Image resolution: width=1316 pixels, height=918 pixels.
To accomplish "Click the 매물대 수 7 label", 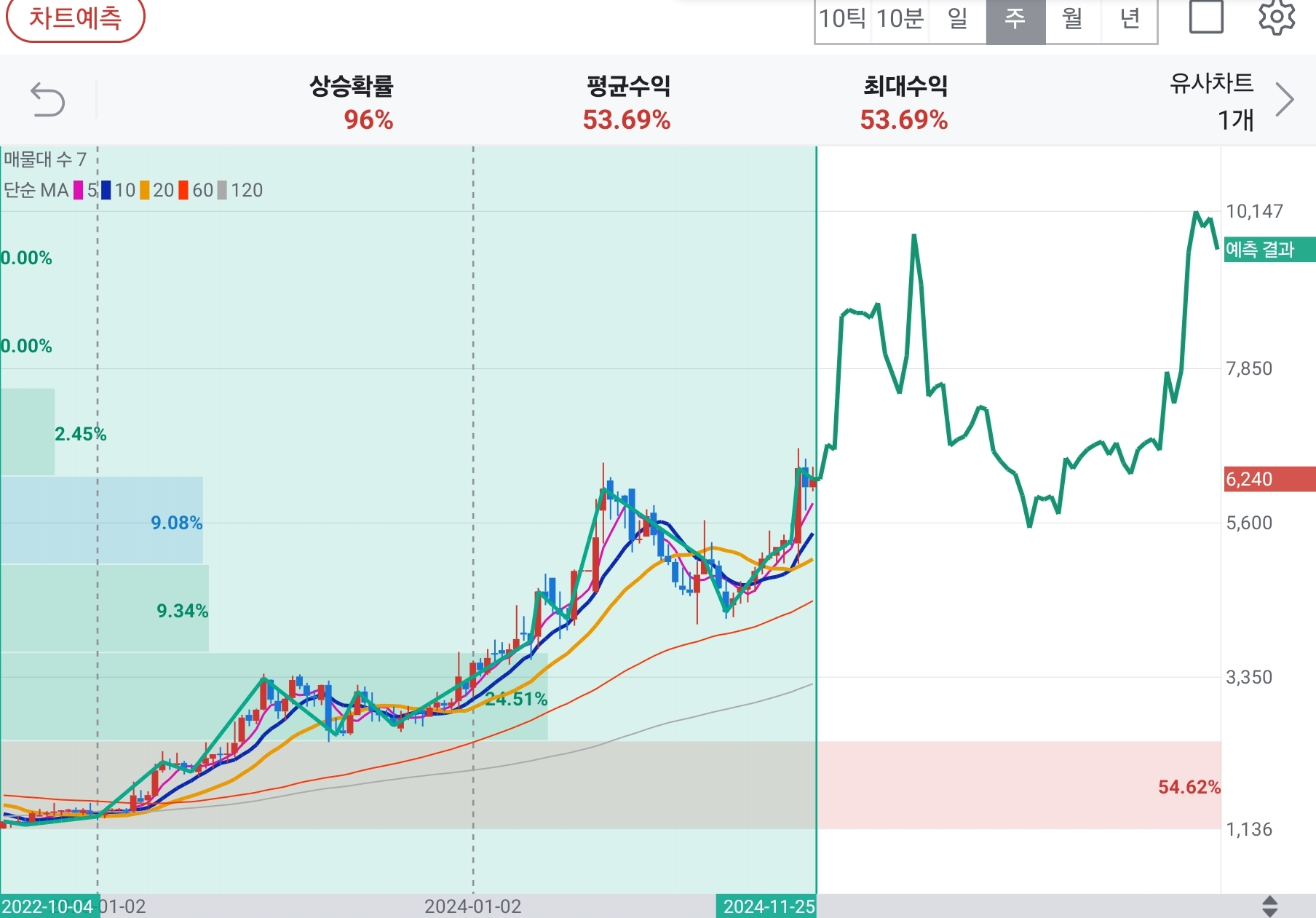I will tap(45, 159).
